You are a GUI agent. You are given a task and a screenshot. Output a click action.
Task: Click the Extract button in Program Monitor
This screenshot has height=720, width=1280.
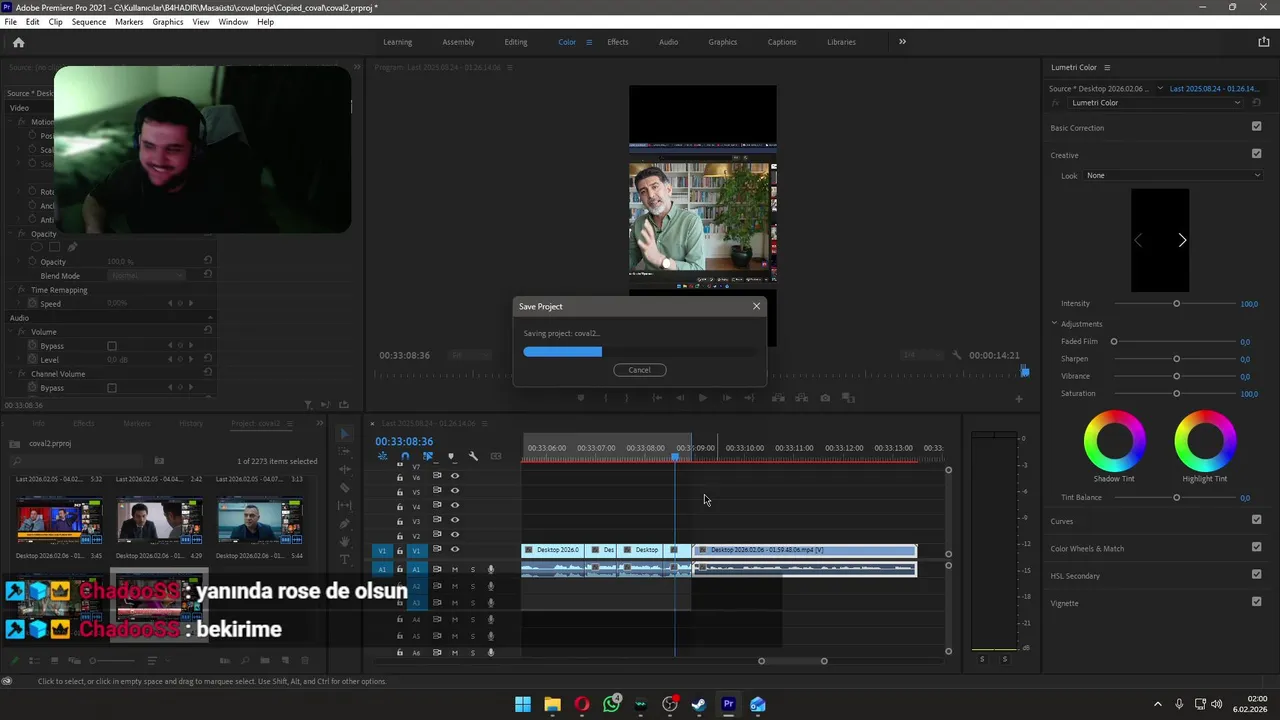[x=801, y=398]
